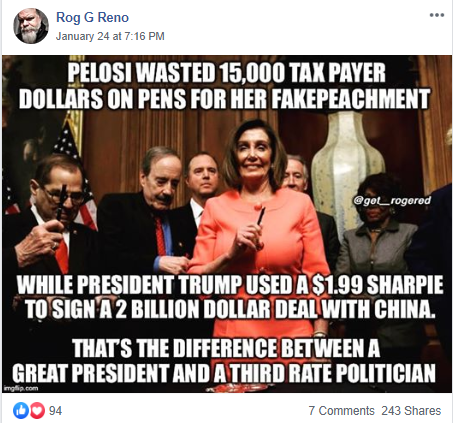View who reacted via the 94 count
The height and width of the screenshot is (423, 453).
(x=55, y=410)
